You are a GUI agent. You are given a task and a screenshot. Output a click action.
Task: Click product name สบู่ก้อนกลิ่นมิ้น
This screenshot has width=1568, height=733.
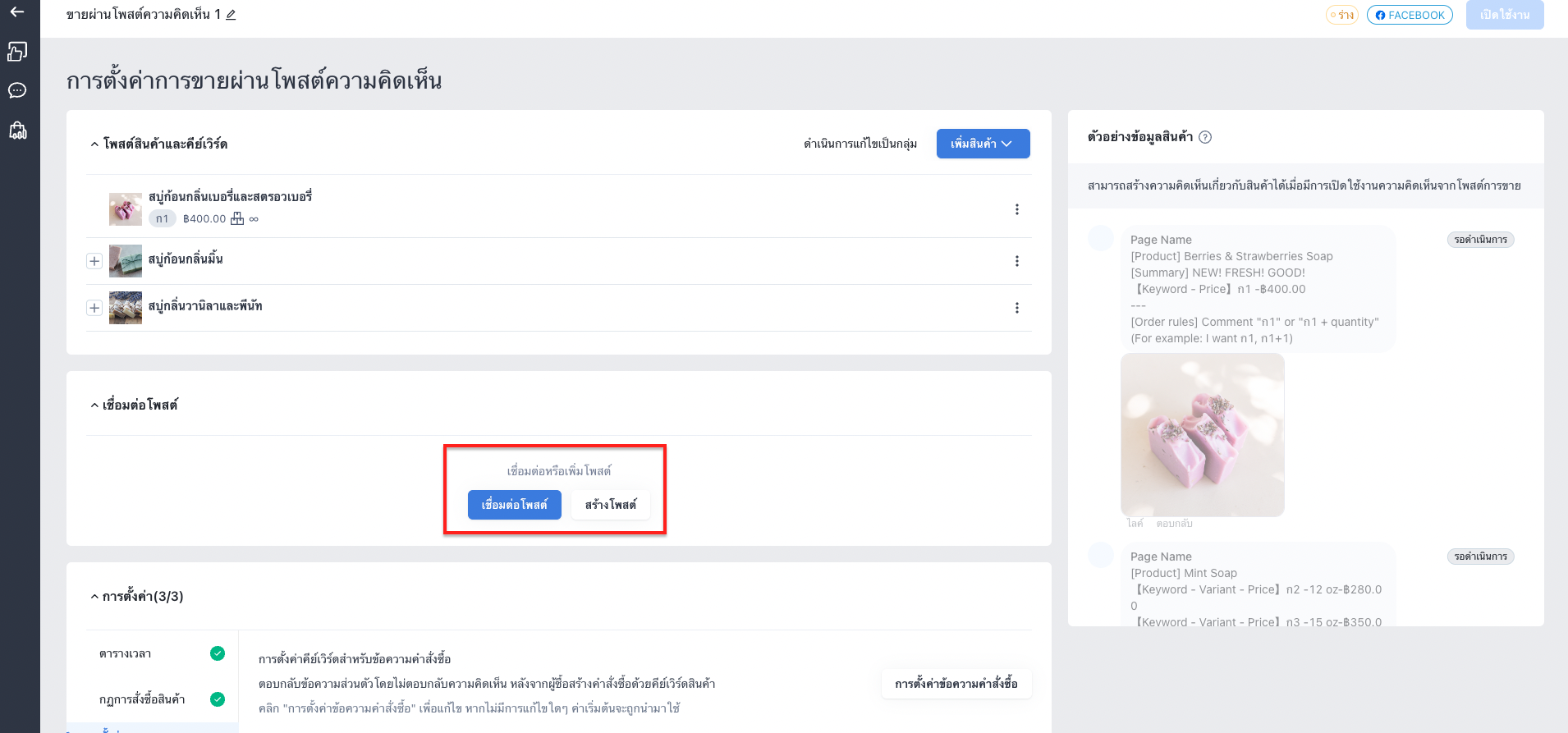(186, 259)
